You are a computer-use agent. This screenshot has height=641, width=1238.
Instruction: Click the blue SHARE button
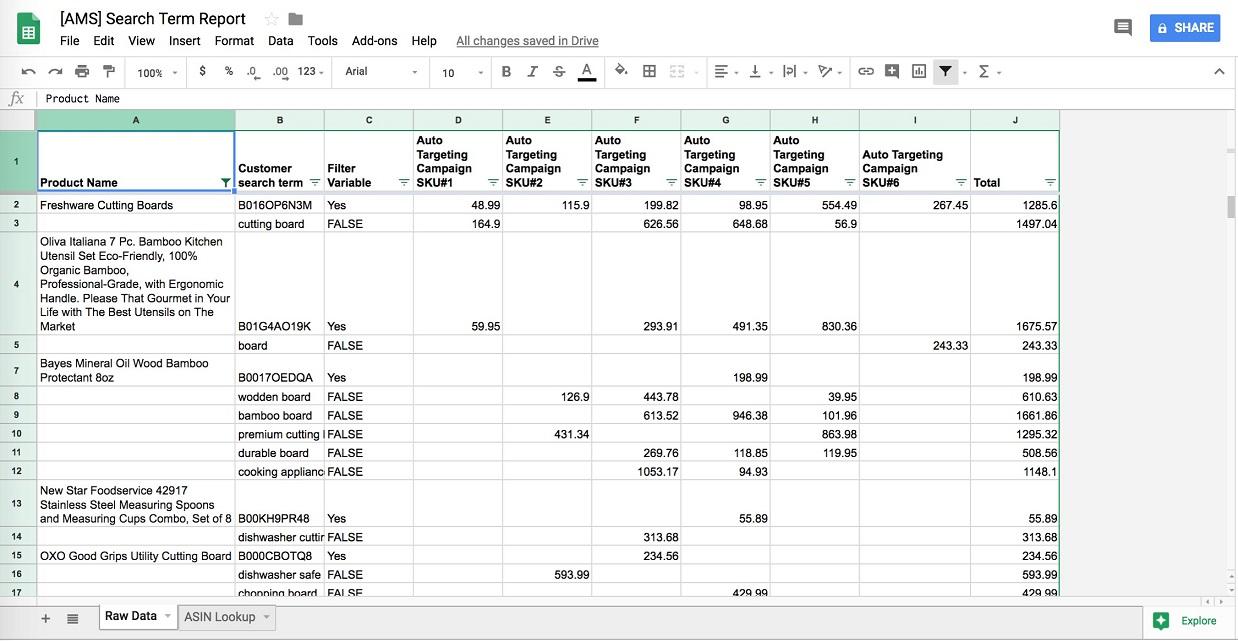pyautogui.click(x=1185, y=27)
